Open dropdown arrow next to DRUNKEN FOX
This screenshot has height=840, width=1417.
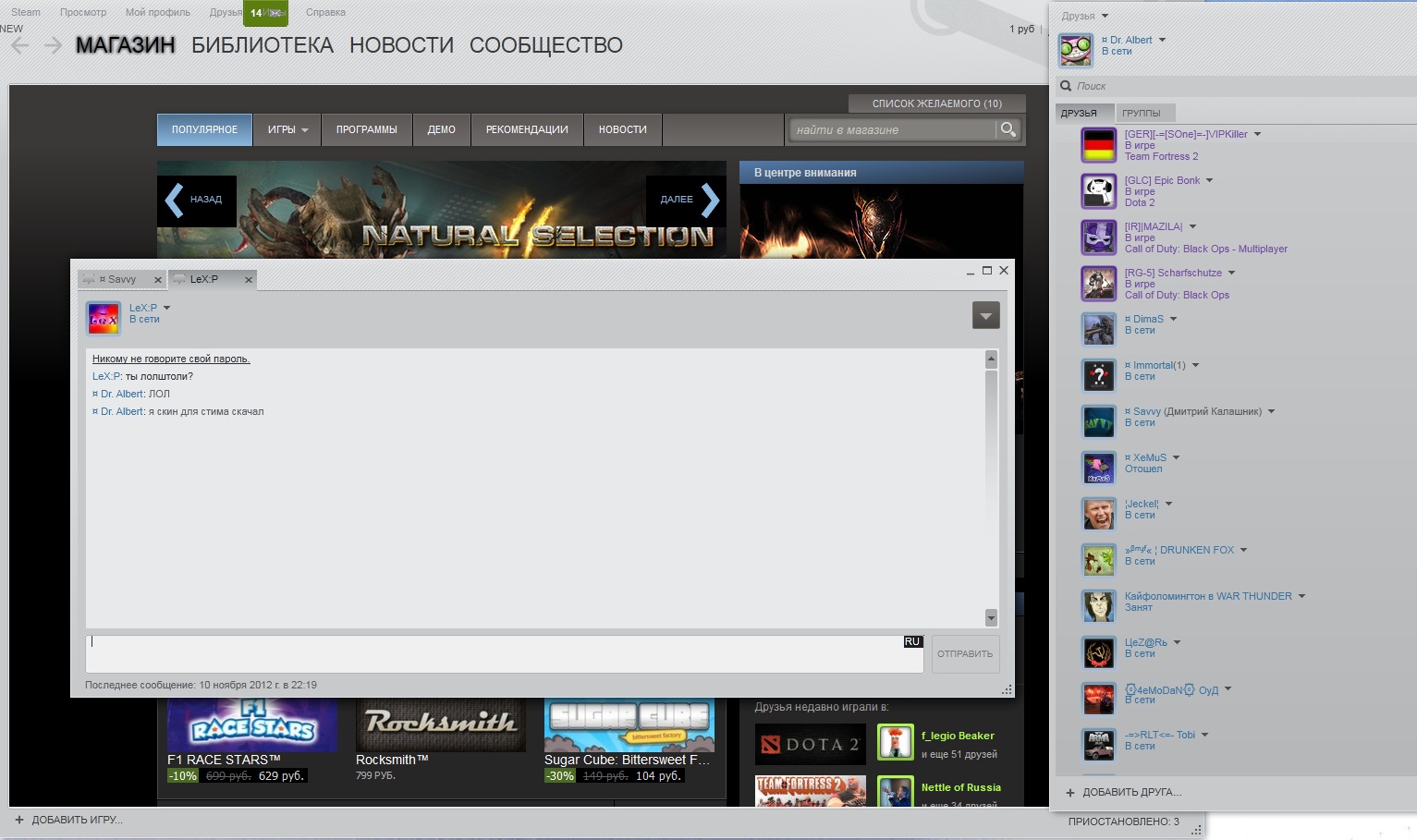pyautogui.click(x=1243, y=550)
